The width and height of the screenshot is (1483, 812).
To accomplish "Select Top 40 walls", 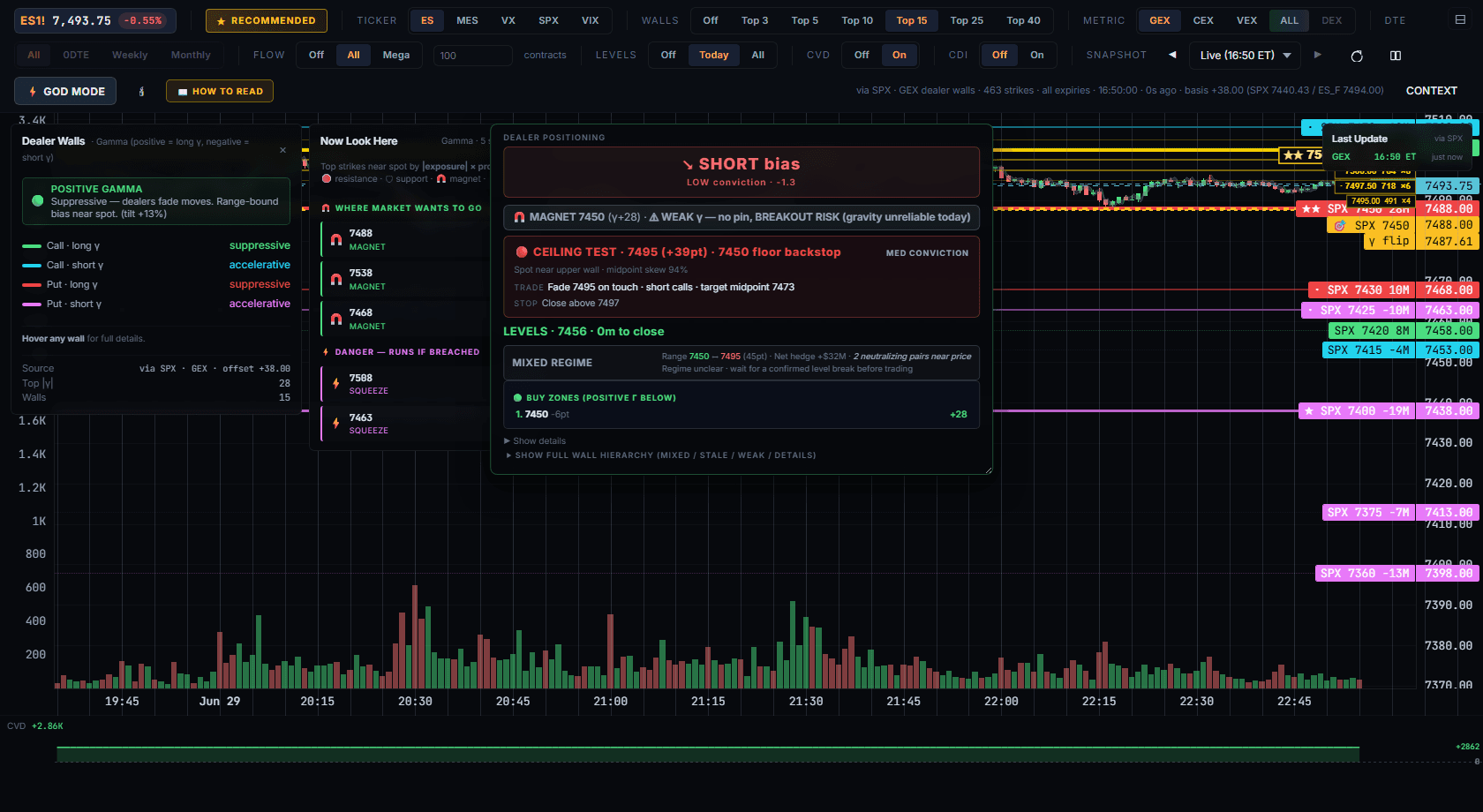I will coord(1023,20).
